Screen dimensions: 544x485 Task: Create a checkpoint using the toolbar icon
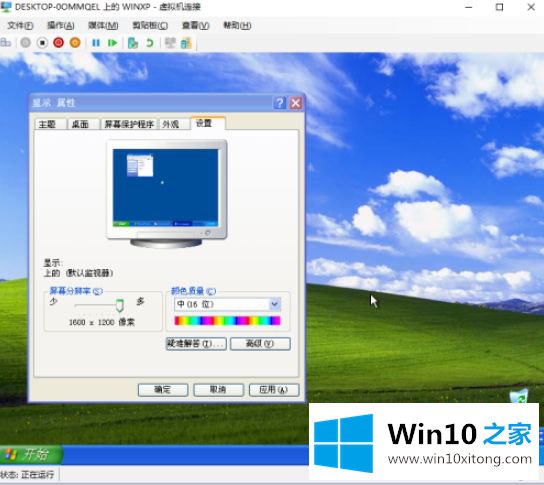coord(133,43)
